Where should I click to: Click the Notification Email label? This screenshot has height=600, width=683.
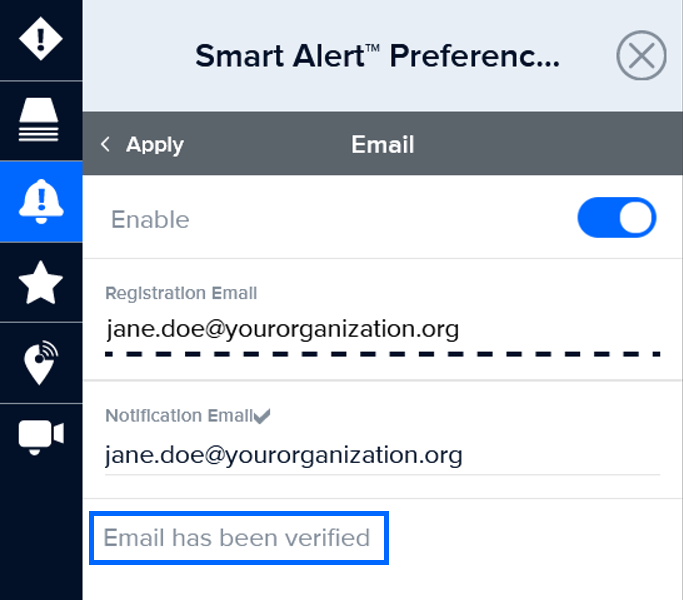tap(179, 416)
